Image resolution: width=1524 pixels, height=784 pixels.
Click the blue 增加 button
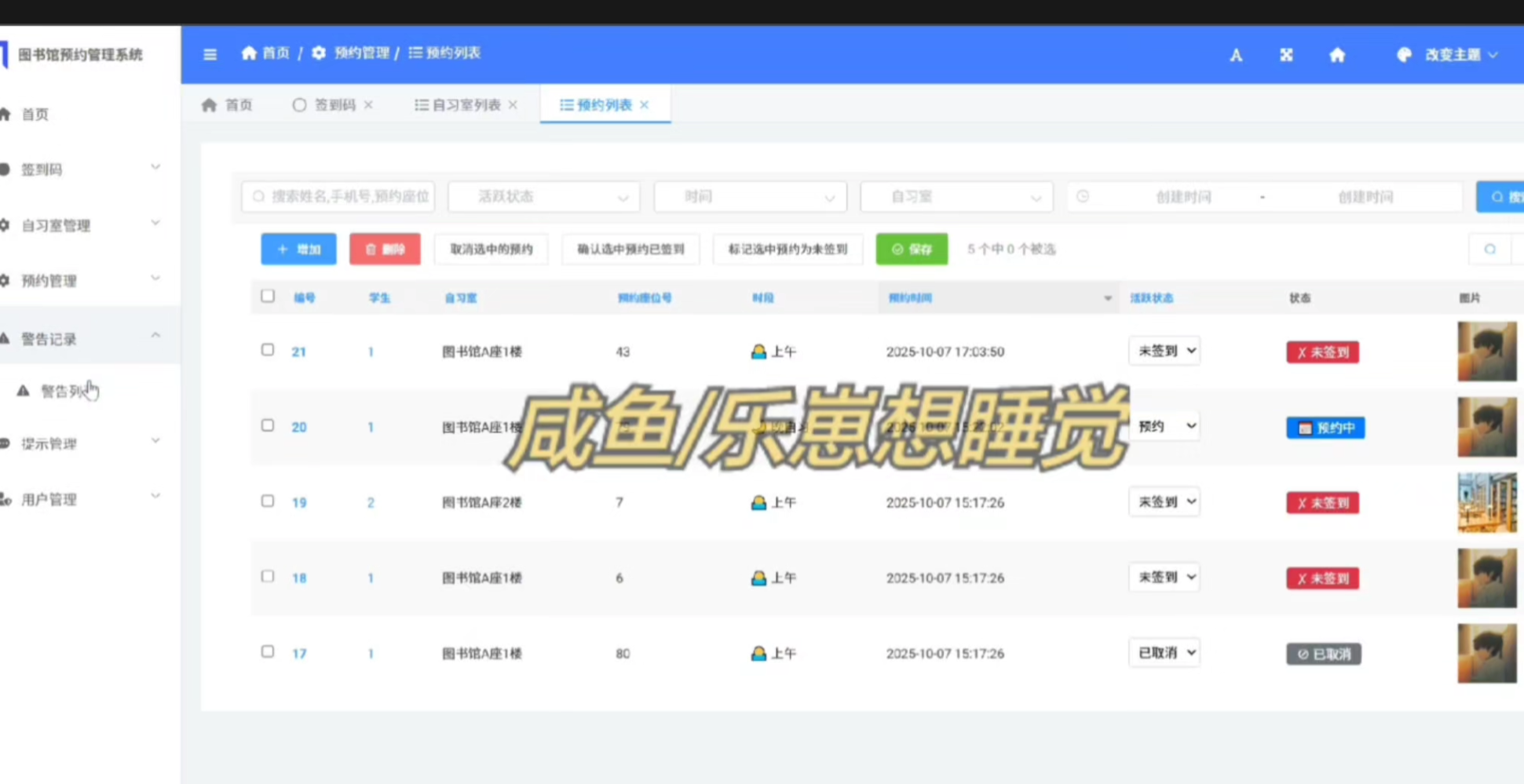(298, 250)
